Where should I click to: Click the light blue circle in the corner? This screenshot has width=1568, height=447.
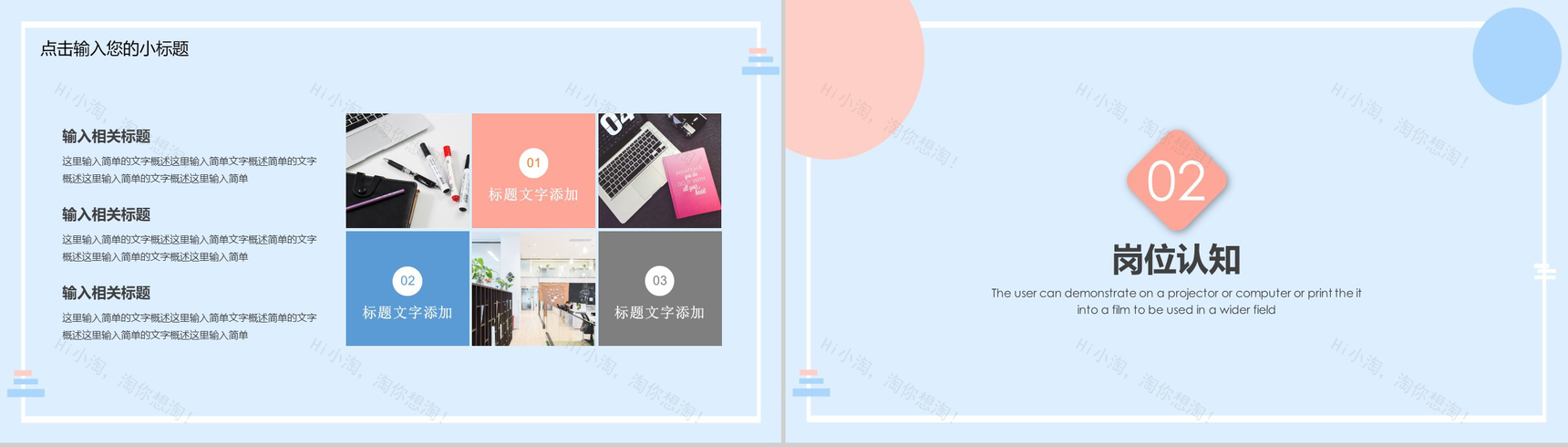coord(1517,57)
